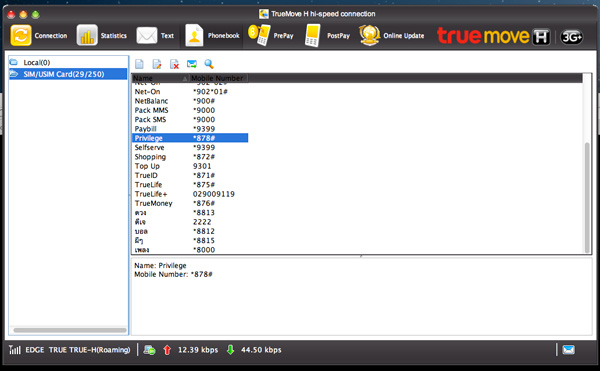Image resolution: width=600 pixels, height=371 pixels.
Task: Select the TrueID contact row
Action: pyautogui.click(x=190, y=176)
